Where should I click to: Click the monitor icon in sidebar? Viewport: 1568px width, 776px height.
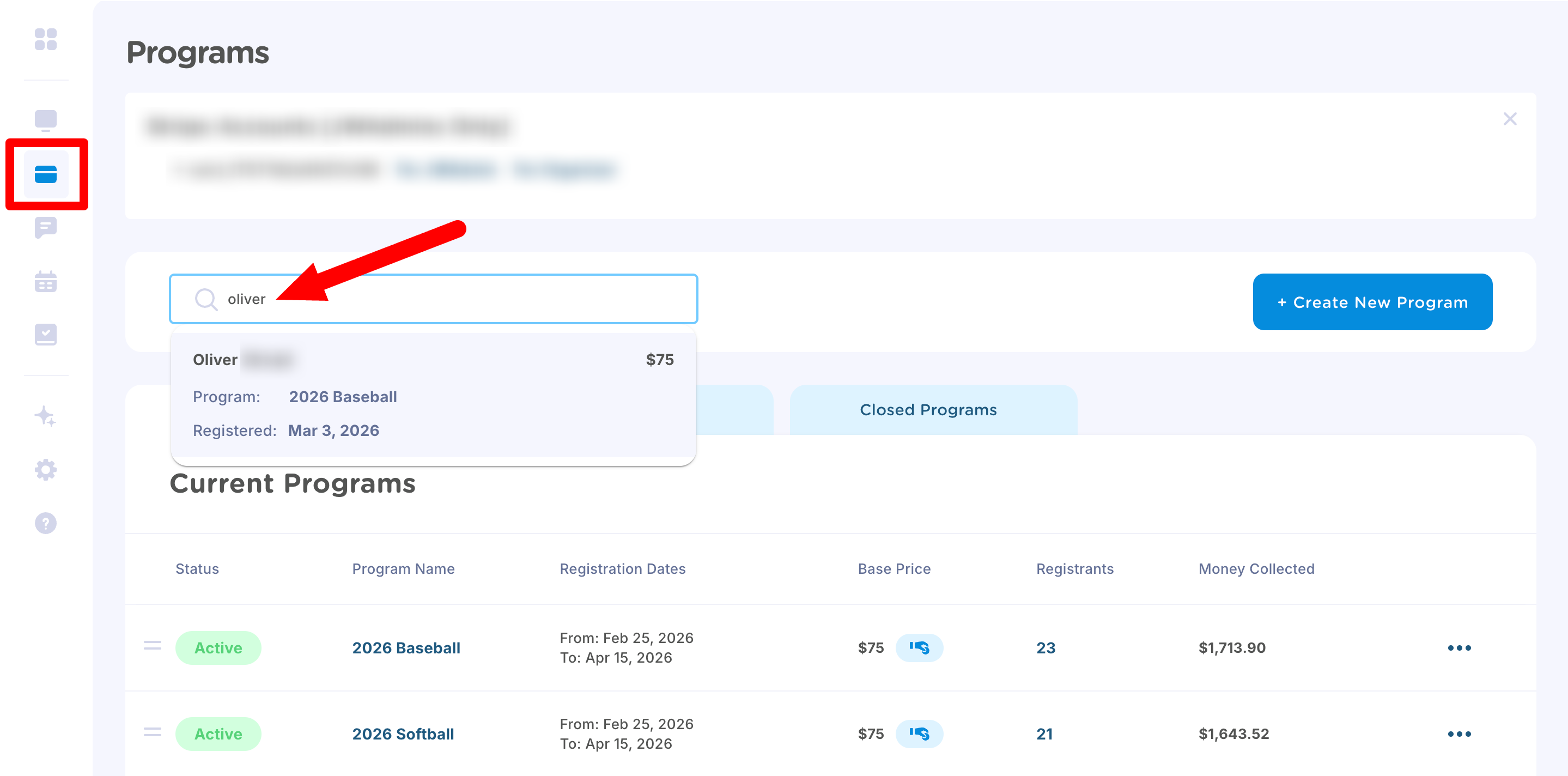(46, 120)
